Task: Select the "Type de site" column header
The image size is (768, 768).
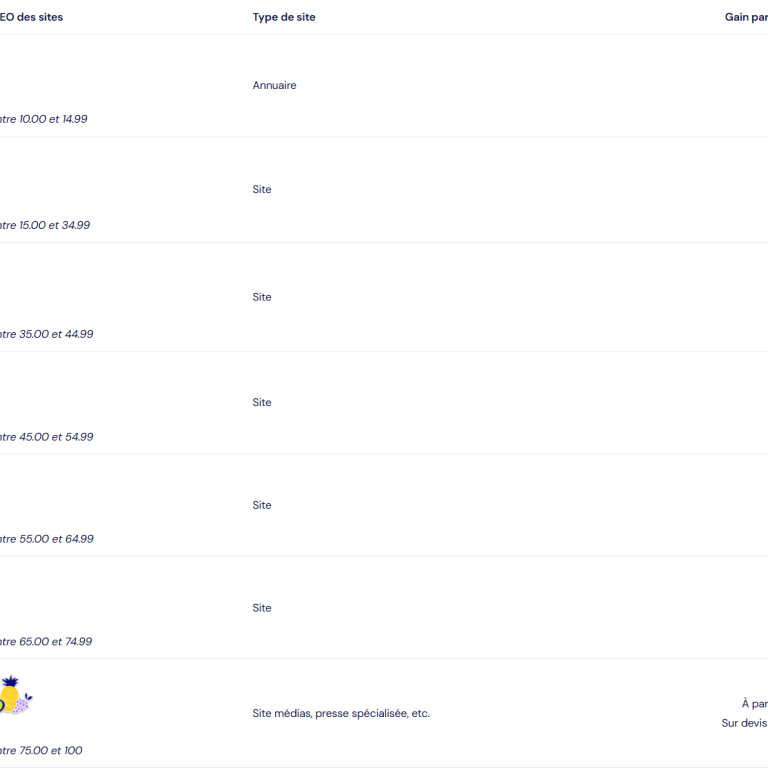Action: tap(284, 17)
